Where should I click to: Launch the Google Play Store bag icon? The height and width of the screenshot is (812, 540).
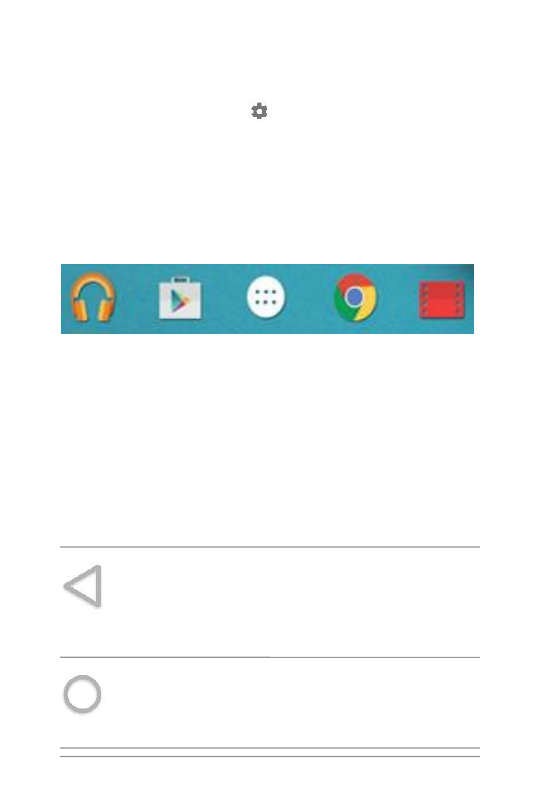(180, 298)
